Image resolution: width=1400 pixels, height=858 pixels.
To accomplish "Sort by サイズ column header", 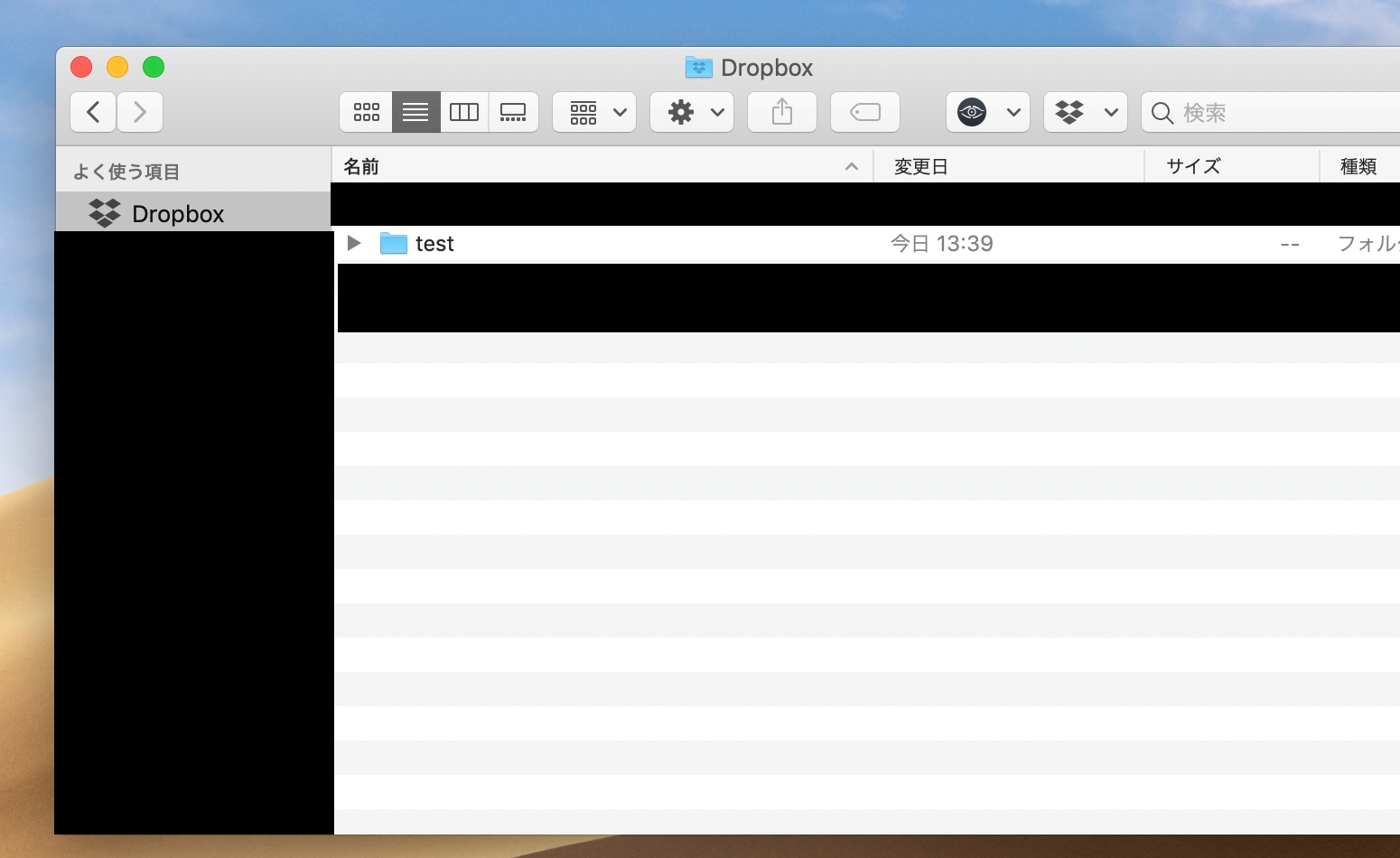I will coord(1232,166).
